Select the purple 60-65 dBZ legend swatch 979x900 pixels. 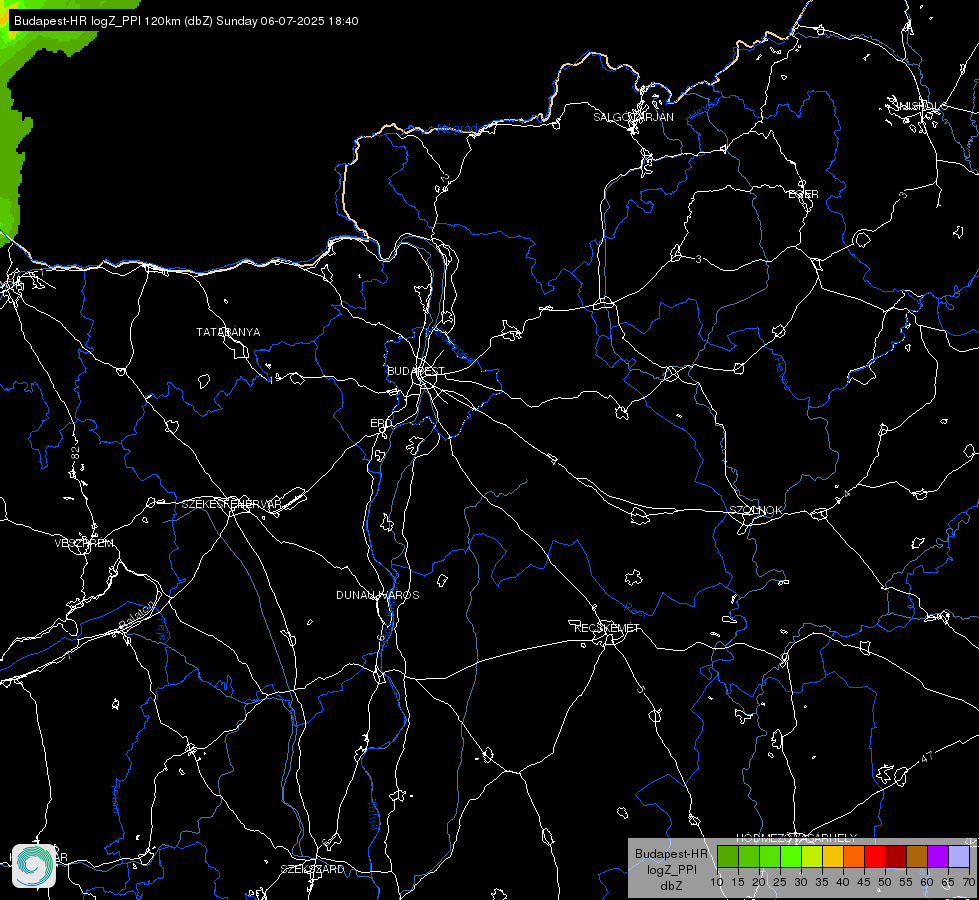pyautogui.click(x=938, y=856)
